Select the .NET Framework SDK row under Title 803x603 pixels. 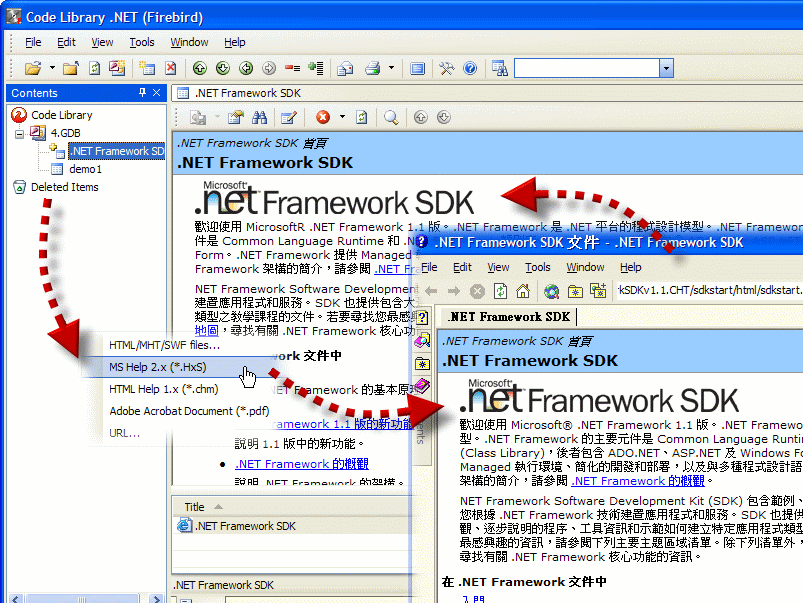click(x=245, y=526)
